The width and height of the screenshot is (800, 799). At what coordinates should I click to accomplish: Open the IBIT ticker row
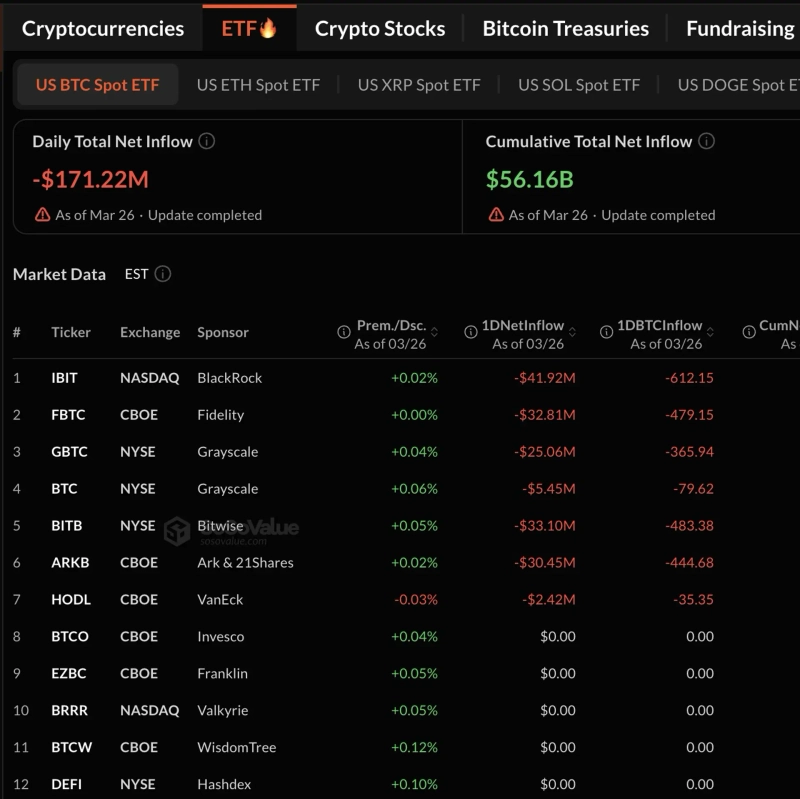[64, 378]
